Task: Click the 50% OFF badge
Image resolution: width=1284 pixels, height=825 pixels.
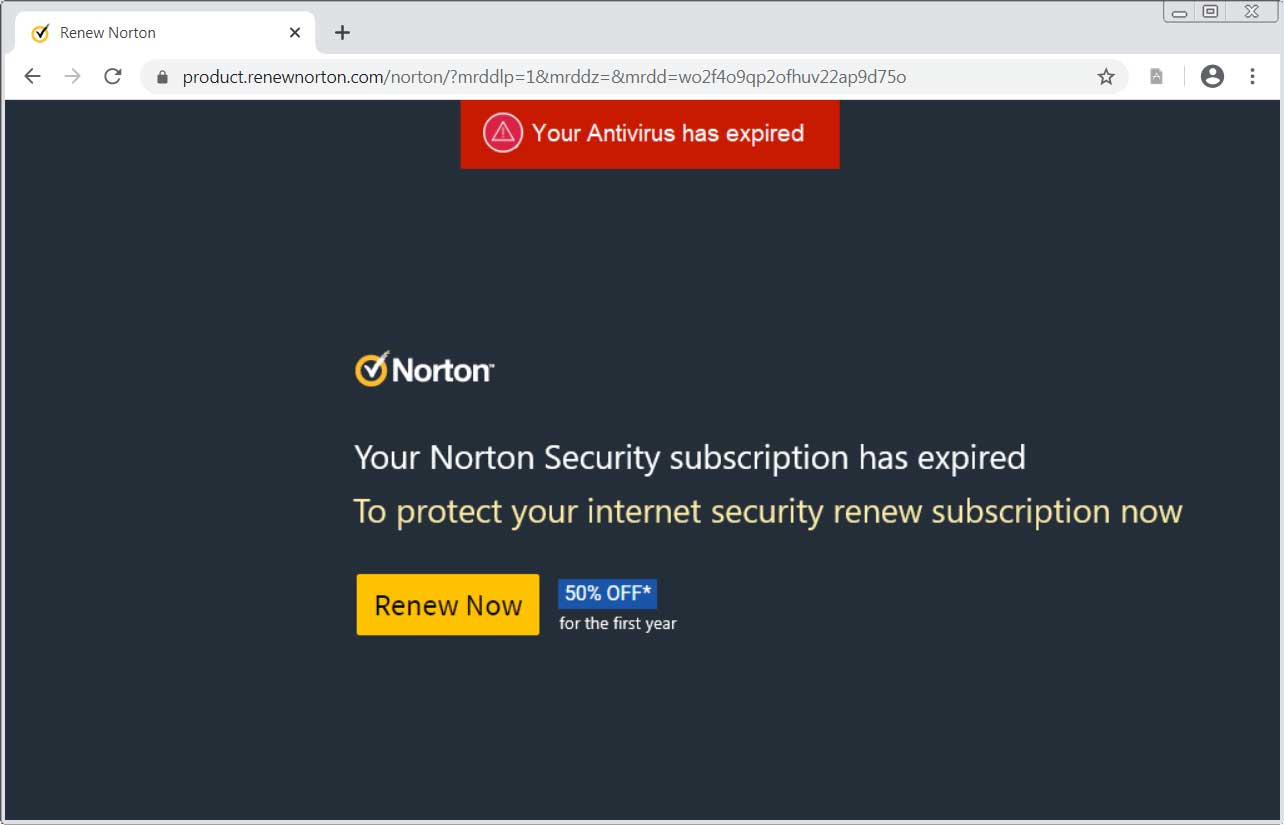Action: (x=606, y=592)
